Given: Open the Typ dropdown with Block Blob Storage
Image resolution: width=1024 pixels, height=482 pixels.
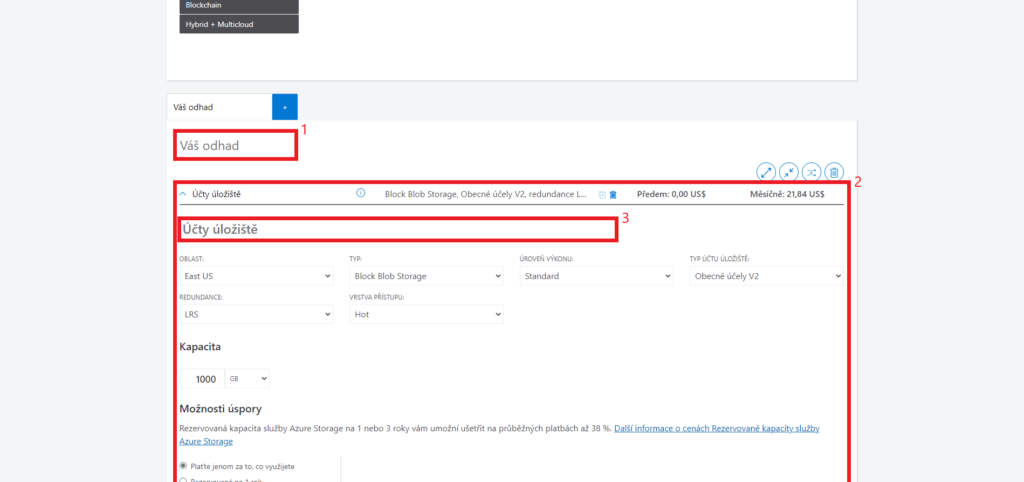Looking at the screenshot, I should [426, 276].
